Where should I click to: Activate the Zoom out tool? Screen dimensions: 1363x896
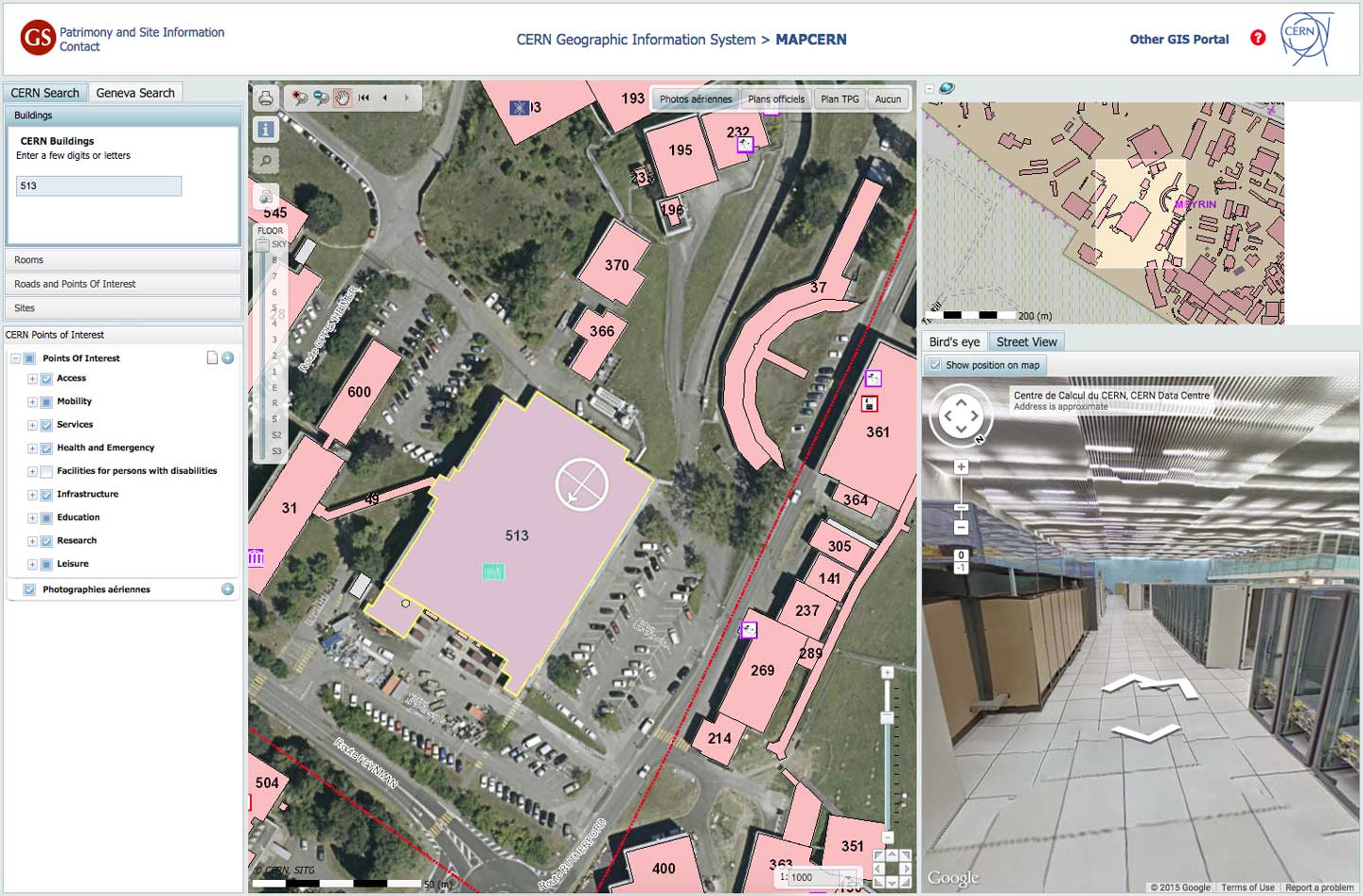coord(321,97)
